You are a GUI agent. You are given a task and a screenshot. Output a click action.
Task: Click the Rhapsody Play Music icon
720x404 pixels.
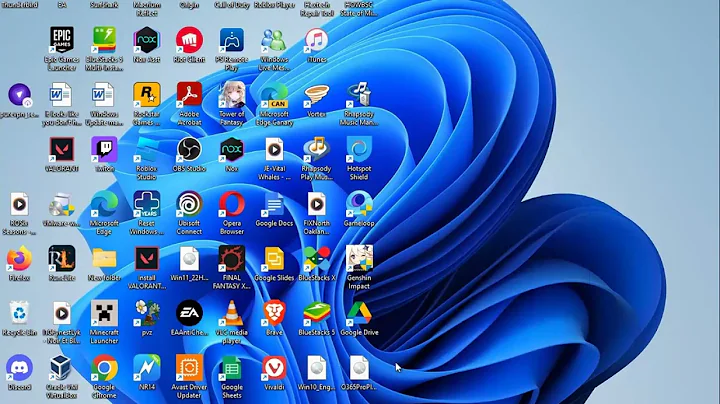pos(316,149)
